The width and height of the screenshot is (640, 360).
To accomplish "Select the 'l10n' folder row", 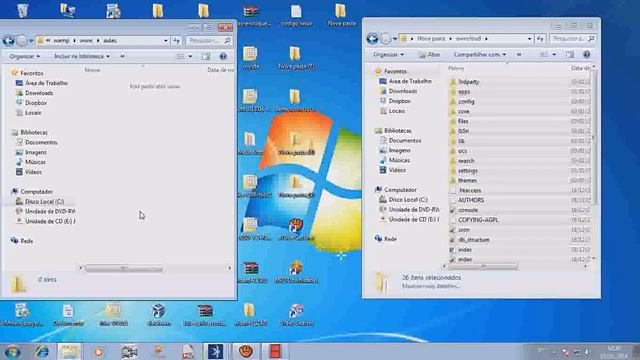I will (519, 131).
